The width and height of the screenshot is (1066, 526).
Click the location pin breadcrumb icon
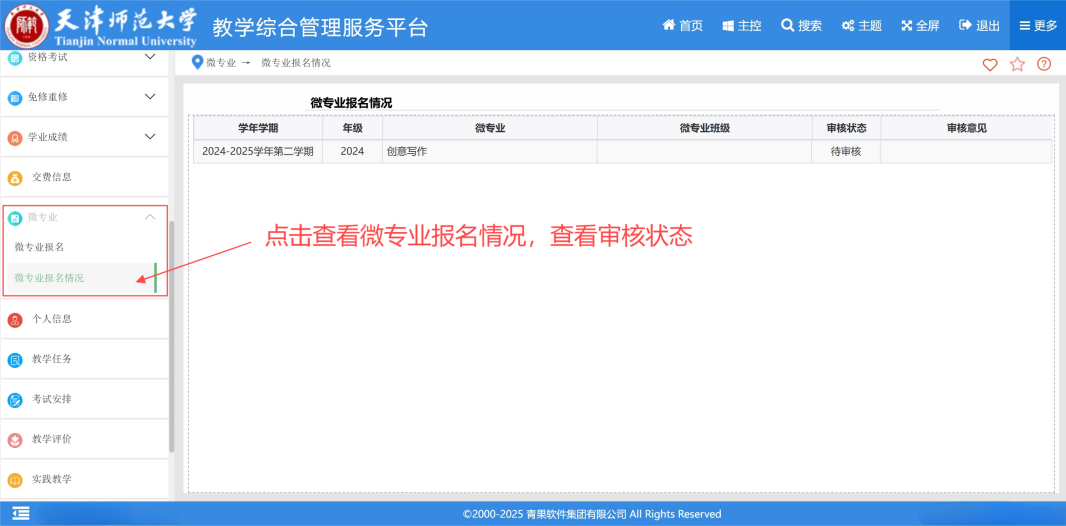point(197,63)
